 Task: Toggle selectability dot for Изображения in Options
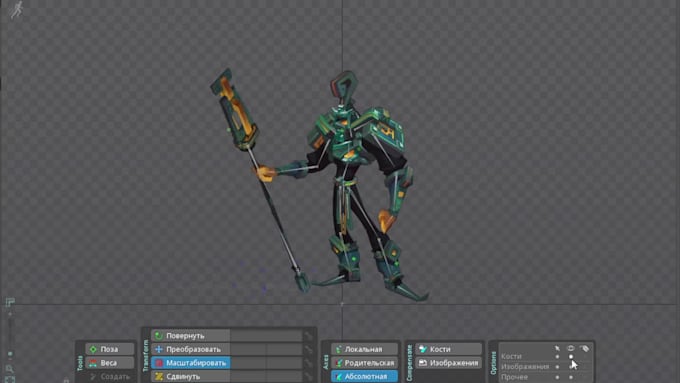557,367
